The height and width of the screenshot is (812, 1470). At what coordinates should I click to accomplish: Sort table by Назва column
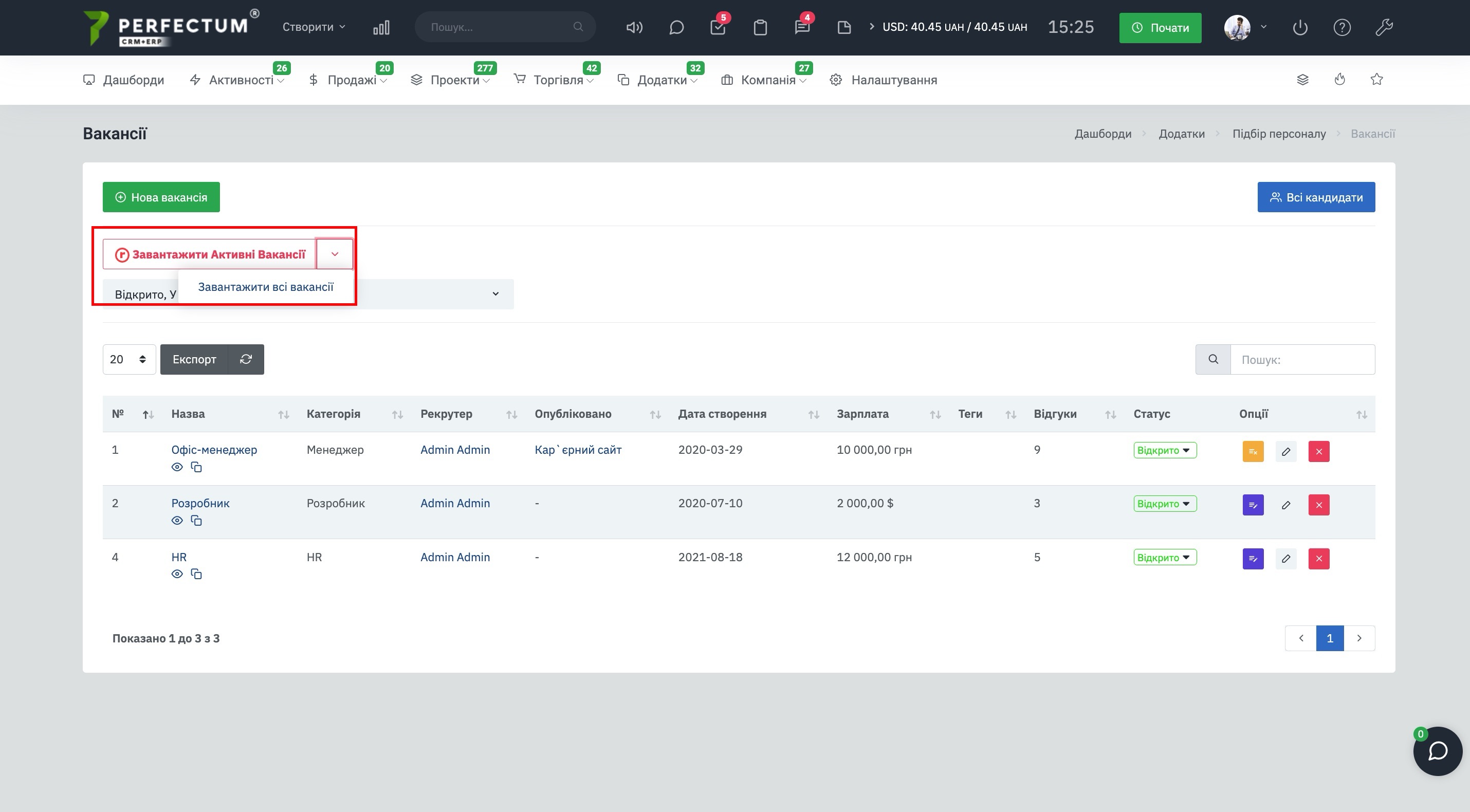tap(230, 414)
